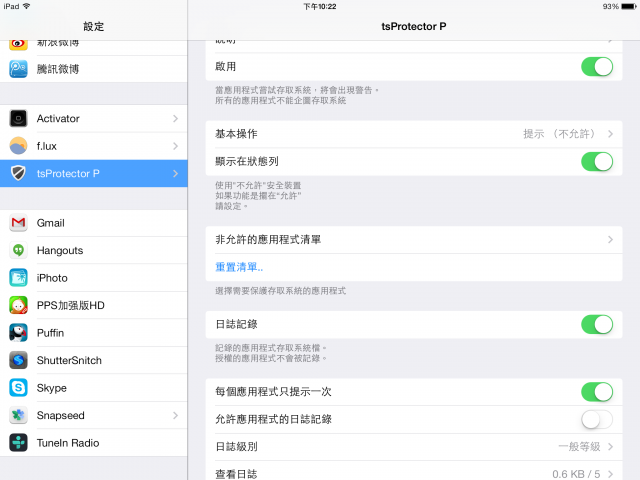Open 基本操作 chevron showing 提示（不允許）
This screenshot has height=480, width=640.
(611, 134)
